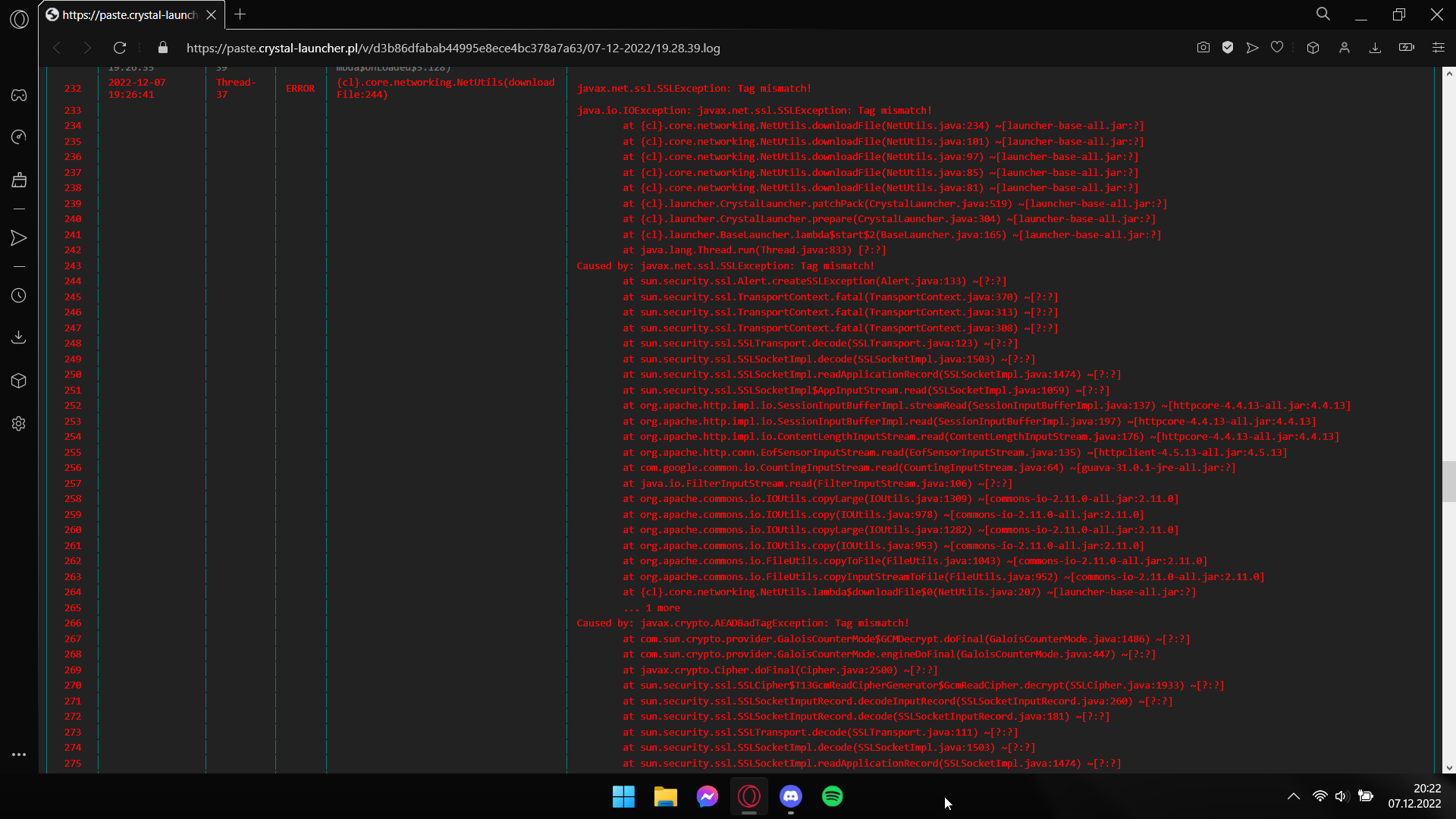Expand sidebar three-dots menu
The width and height of the screenshot is (1456, 819).
pyautogui.click(x=19, y=755)
